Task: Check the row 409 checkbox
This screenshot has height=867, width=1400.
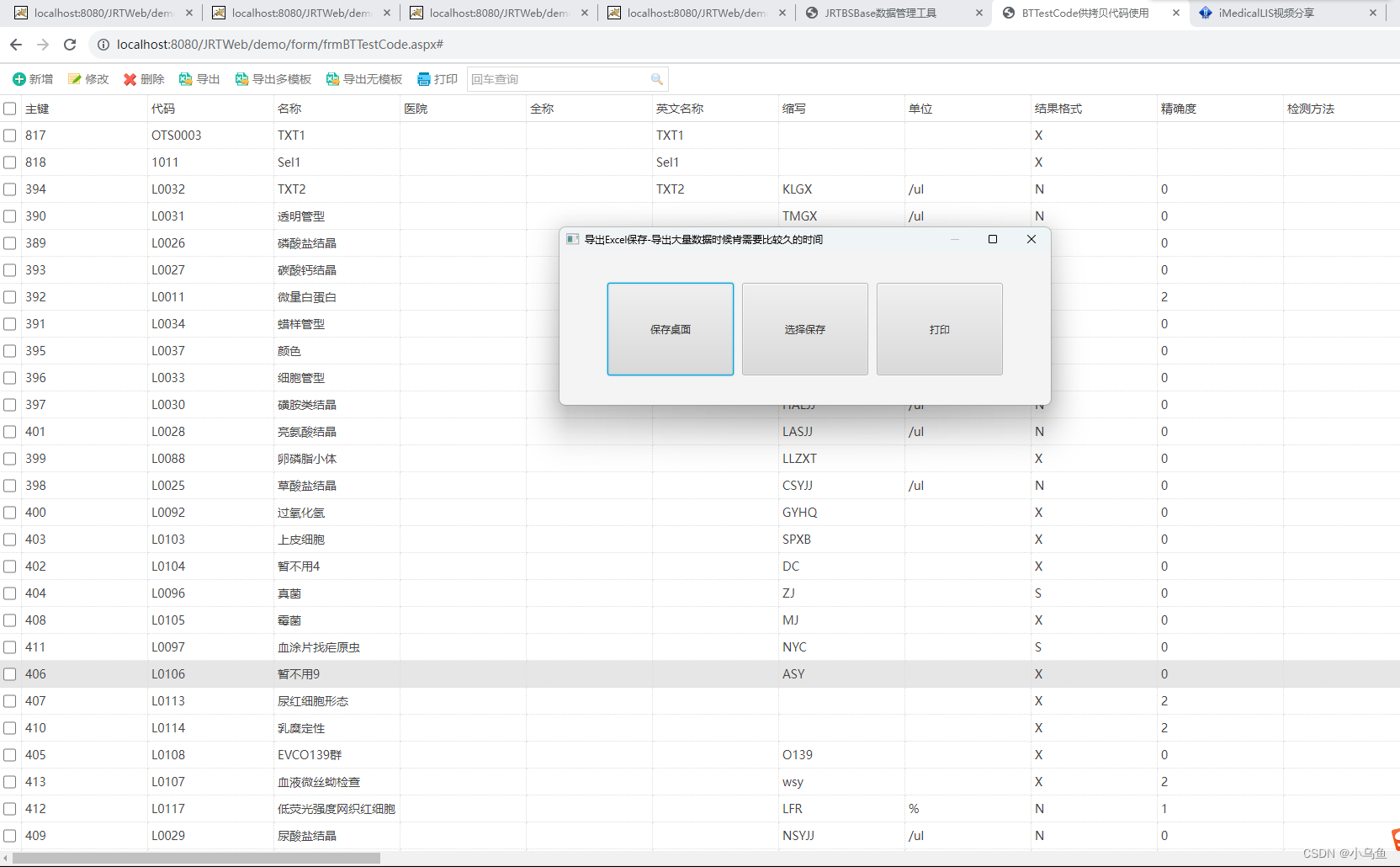Action: click(10, 836)
